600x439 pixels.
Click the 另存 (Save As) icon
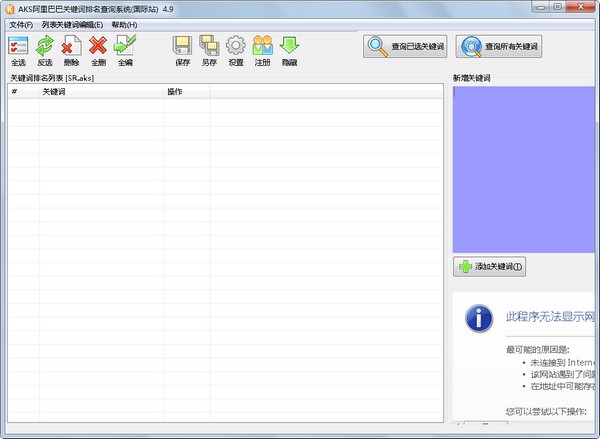[x=209, y=47]
